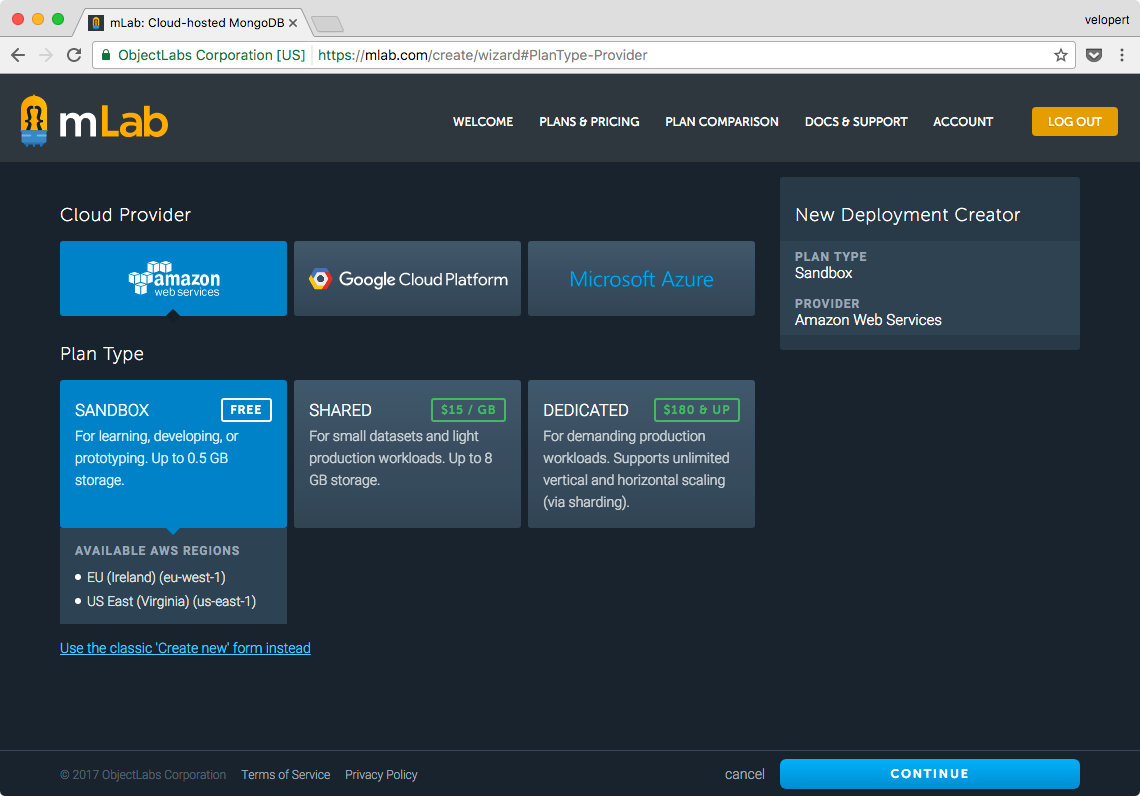Click the Amazon Web Services provider value in summary

(868, 320)
